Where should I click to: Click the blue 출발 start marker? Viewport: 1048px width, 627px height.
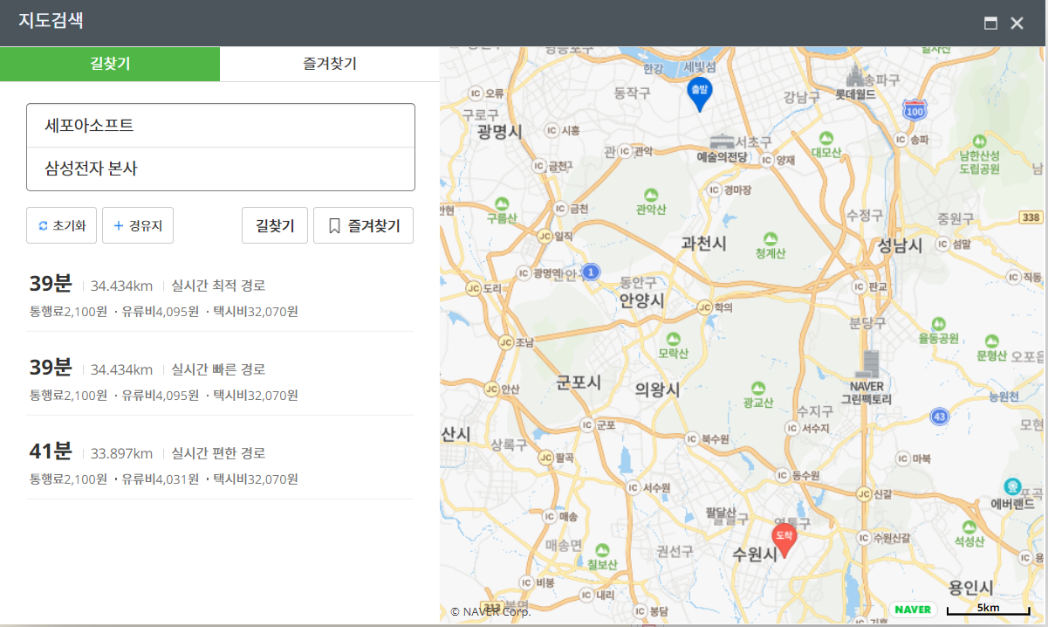(699, 94)
